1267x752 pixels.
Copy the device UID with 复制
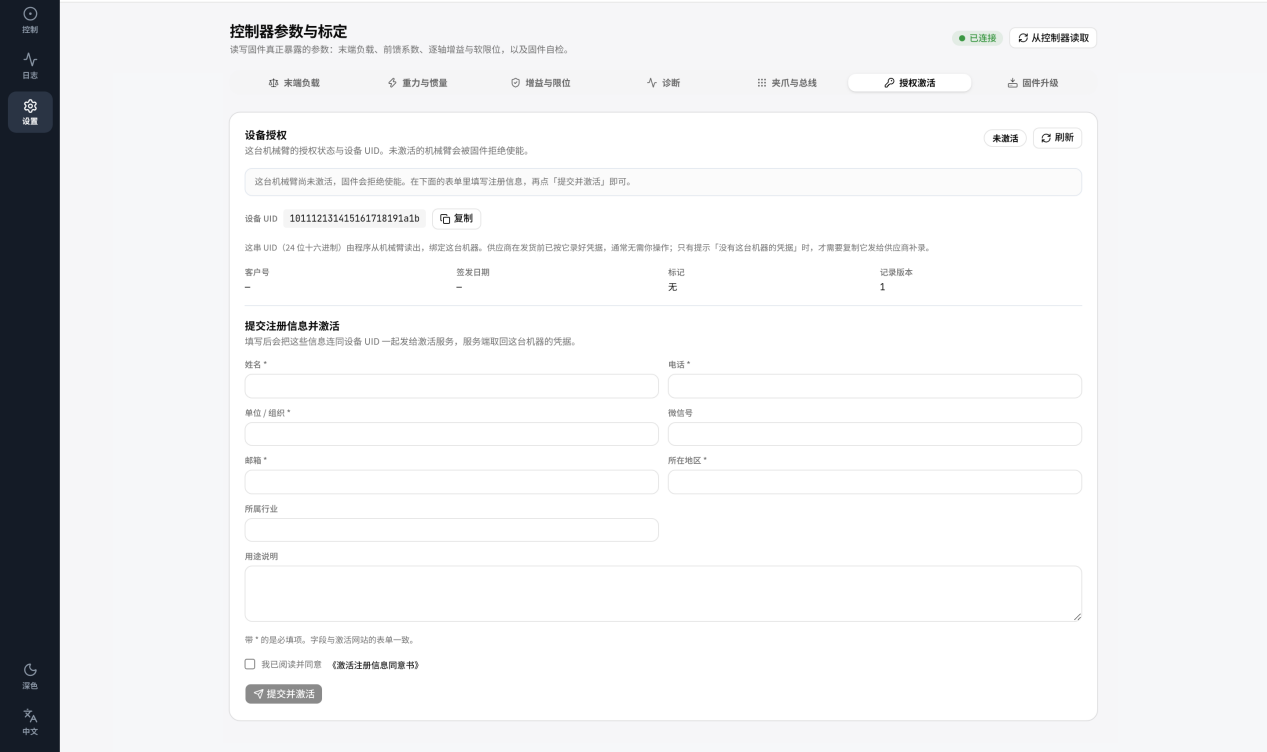[x=456, y=218]
